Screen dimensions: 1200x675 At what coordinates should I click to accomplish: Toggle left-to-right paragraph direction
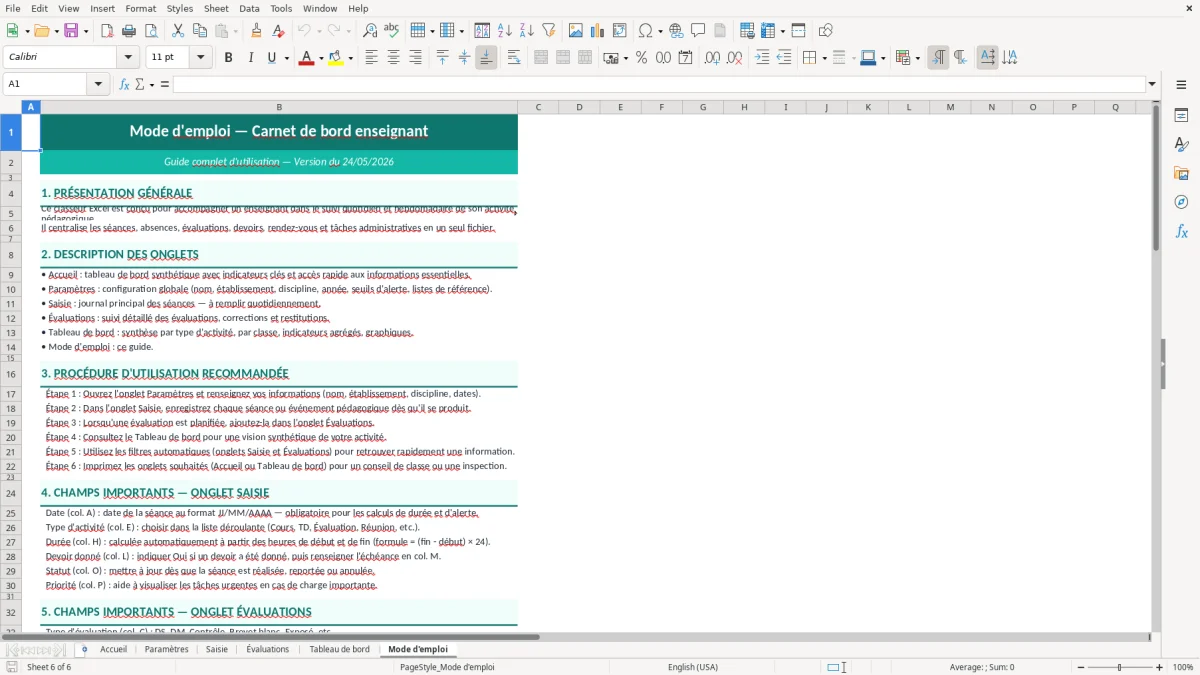[x=938, y=58]
